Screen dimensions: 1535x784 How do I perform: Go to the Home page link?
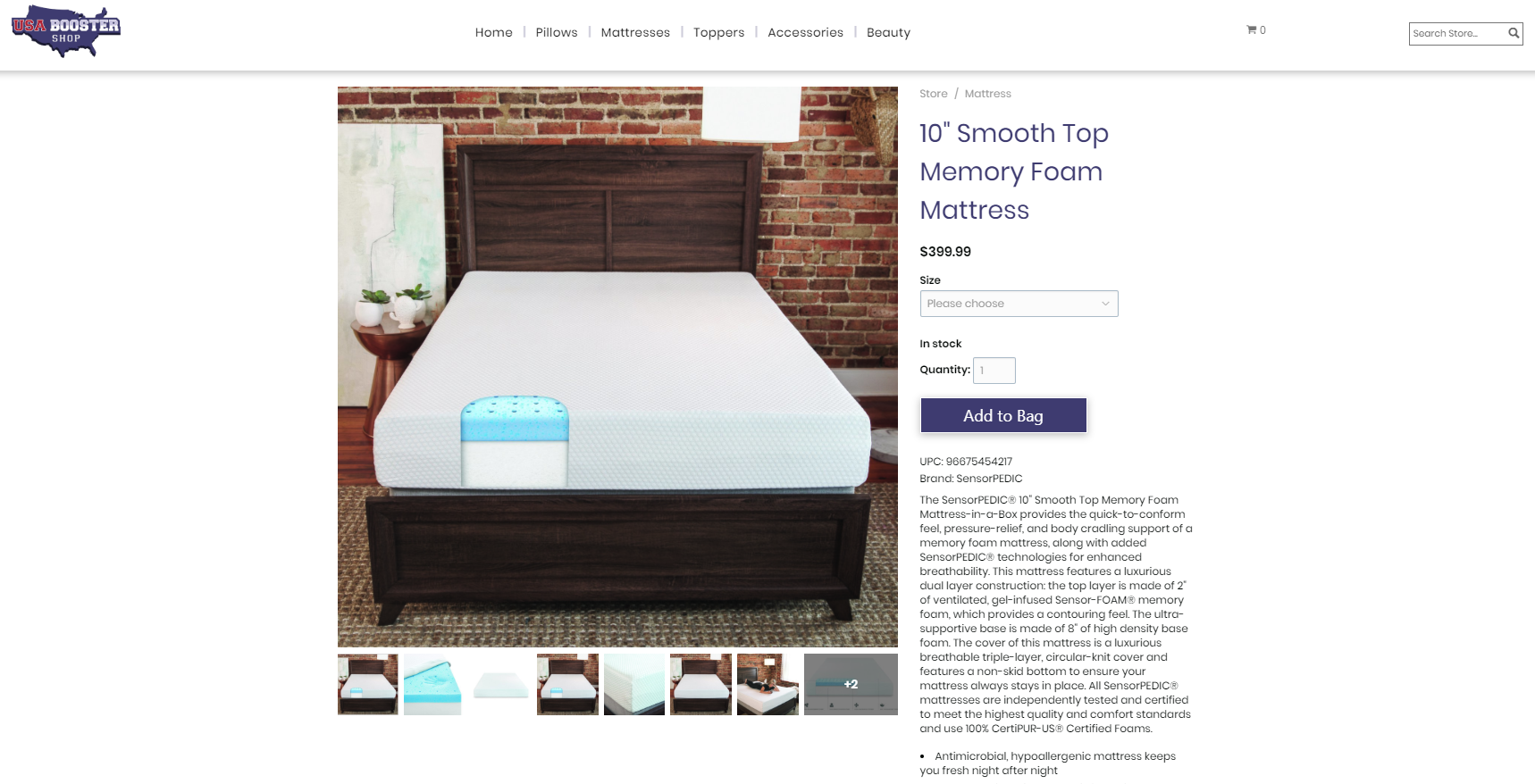[x=494, y=32]
